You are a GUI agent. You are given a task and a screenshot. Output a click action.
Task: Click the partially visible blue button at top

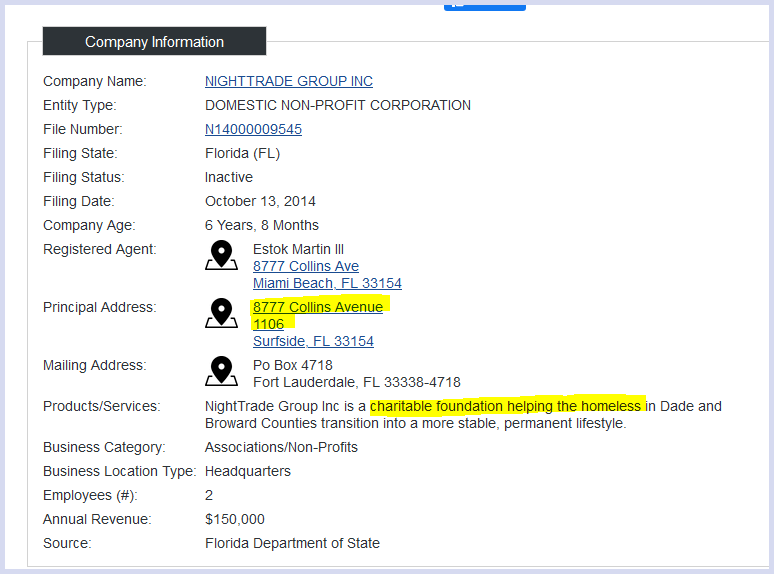(485, 6)
